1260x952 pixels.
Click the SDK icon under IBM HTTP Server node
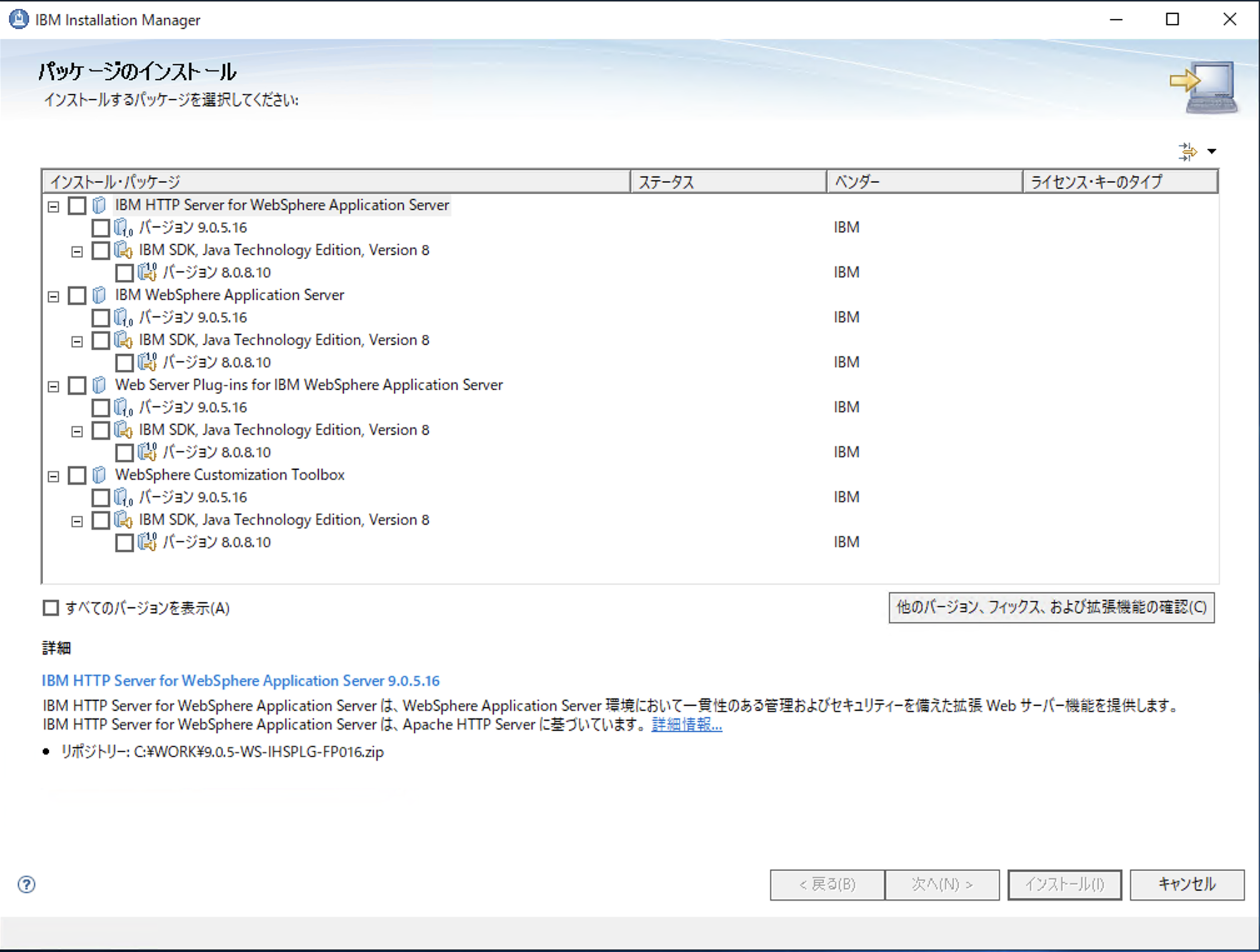(x=124, y=250)
